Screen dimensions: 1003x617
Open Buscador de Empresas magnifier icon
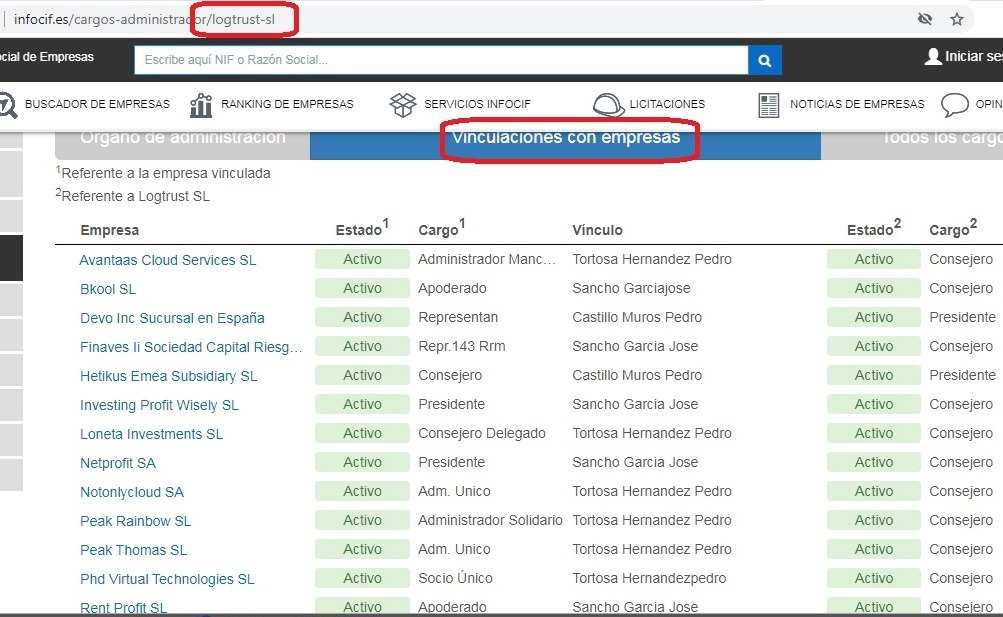click(x=8, y=105)
